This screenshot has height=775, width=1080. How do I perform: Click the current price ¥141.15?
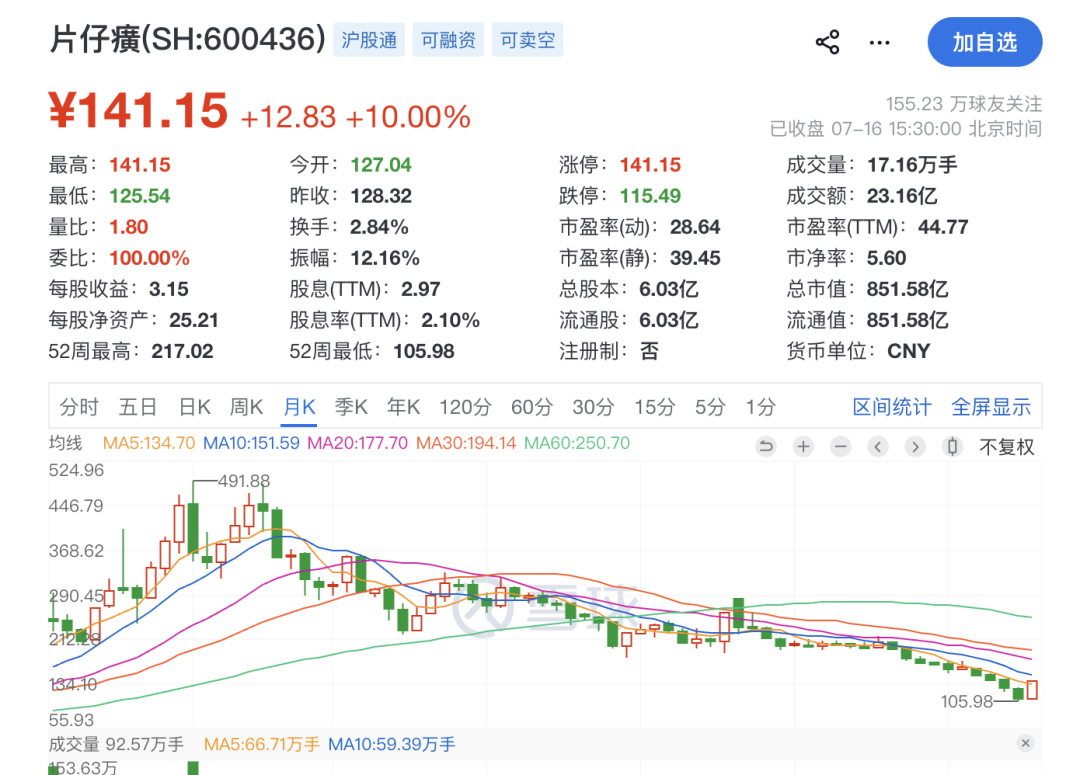coord(138,110)
